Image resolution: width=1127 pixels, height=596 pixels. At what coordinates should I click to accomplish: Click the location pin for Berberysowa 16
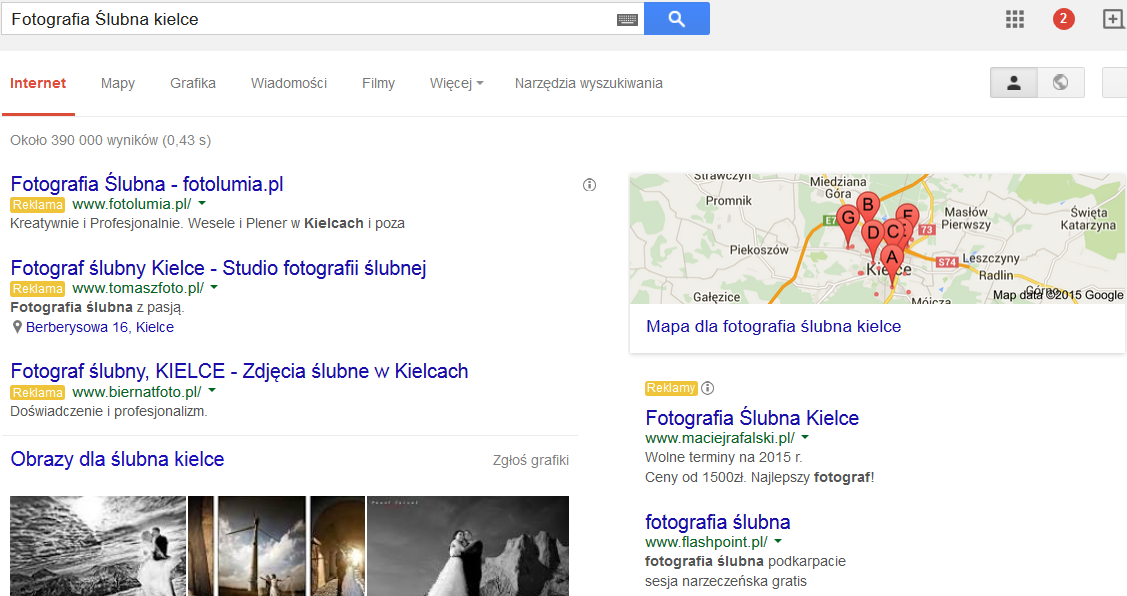tap(16, 326)
